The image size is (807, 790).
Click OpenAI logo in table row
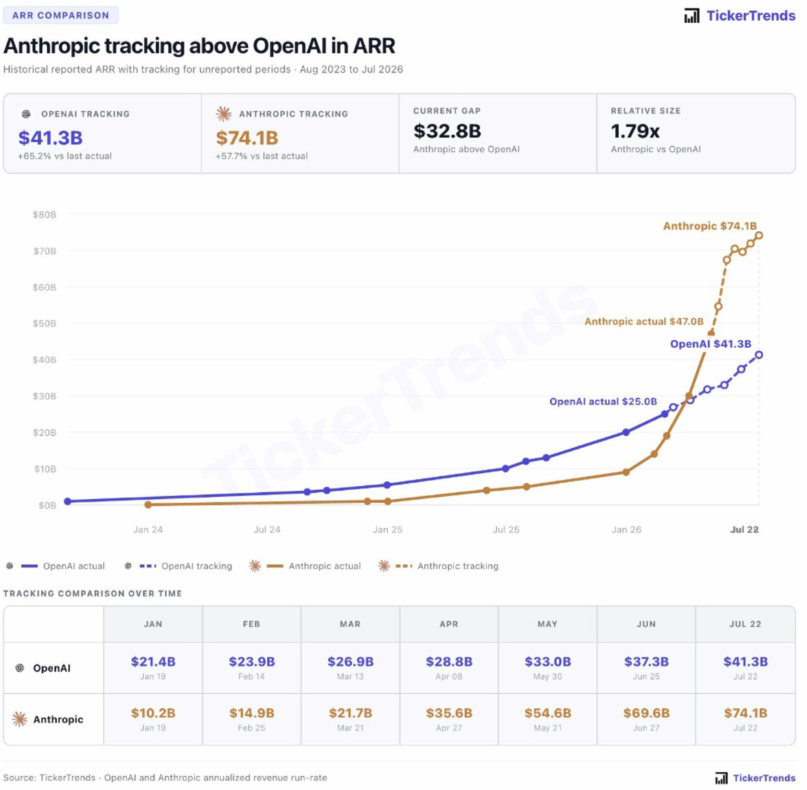pos(20,668)
